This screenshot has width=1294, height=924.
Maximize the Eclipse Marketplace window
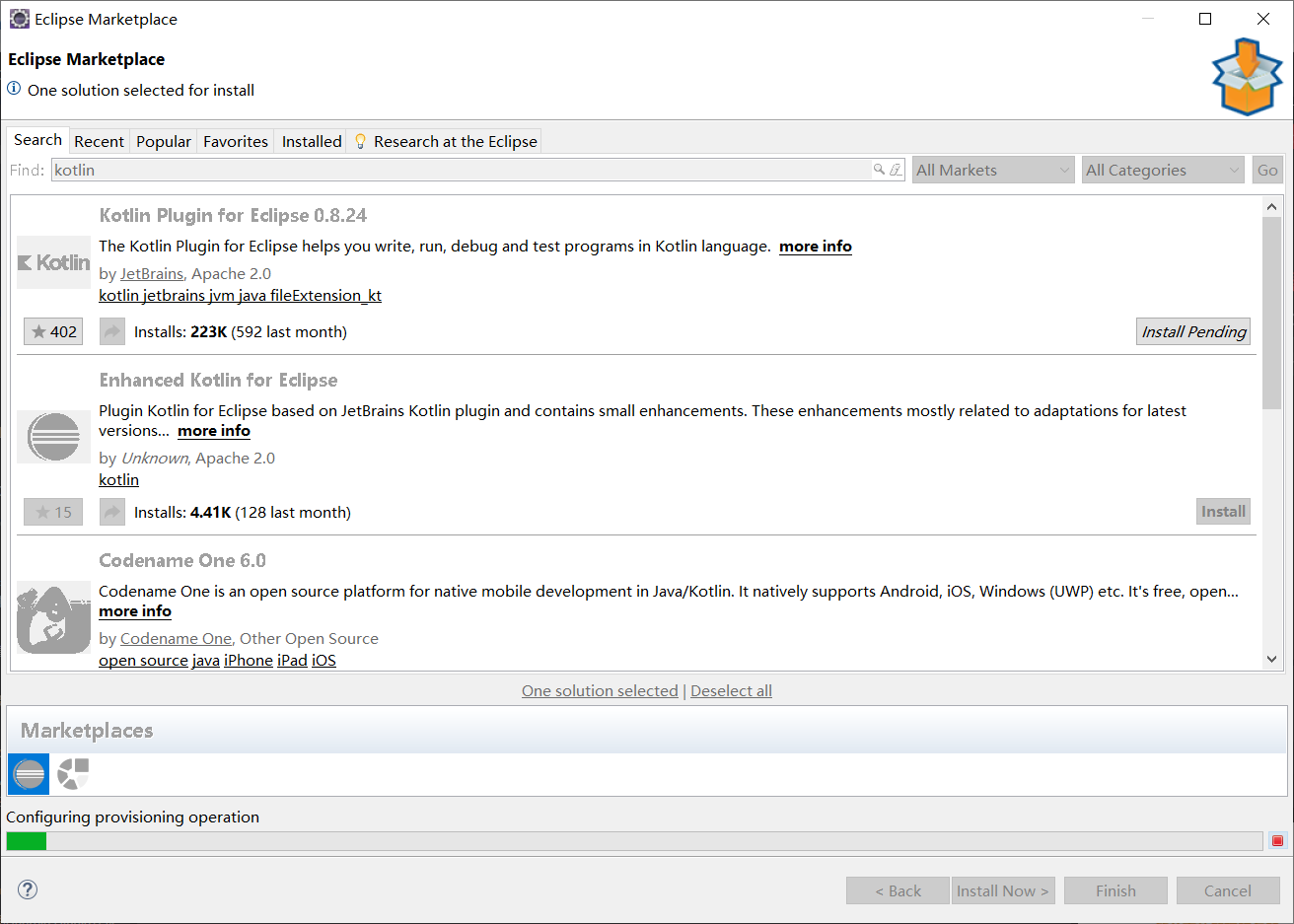1205,19
